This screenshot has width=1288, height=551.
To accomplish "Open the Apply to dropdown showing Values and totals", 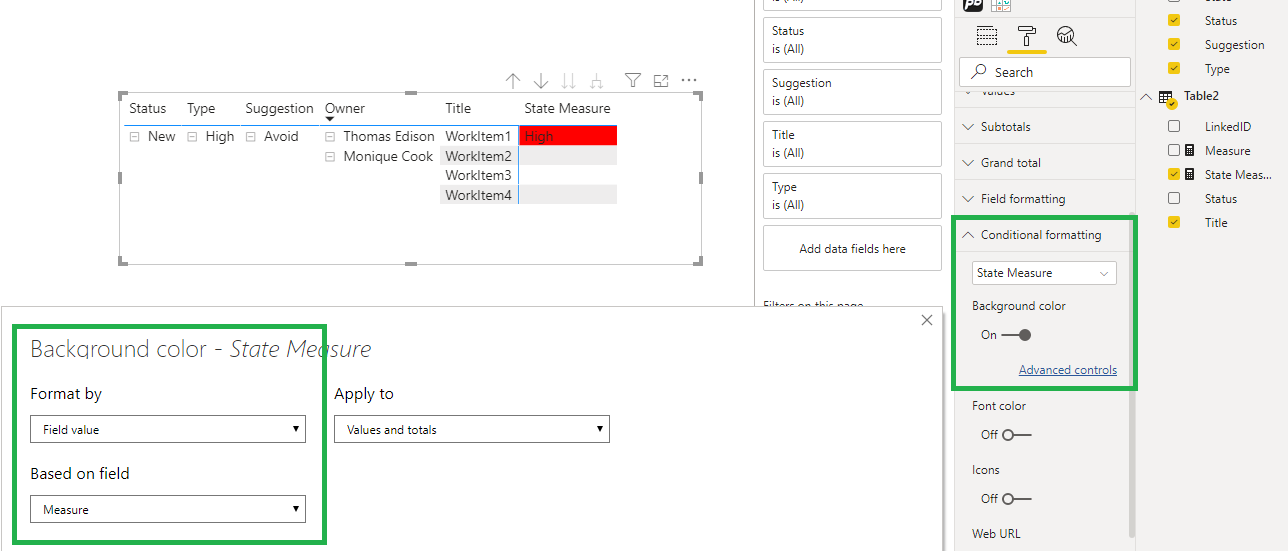I will (x=472, y=430).
